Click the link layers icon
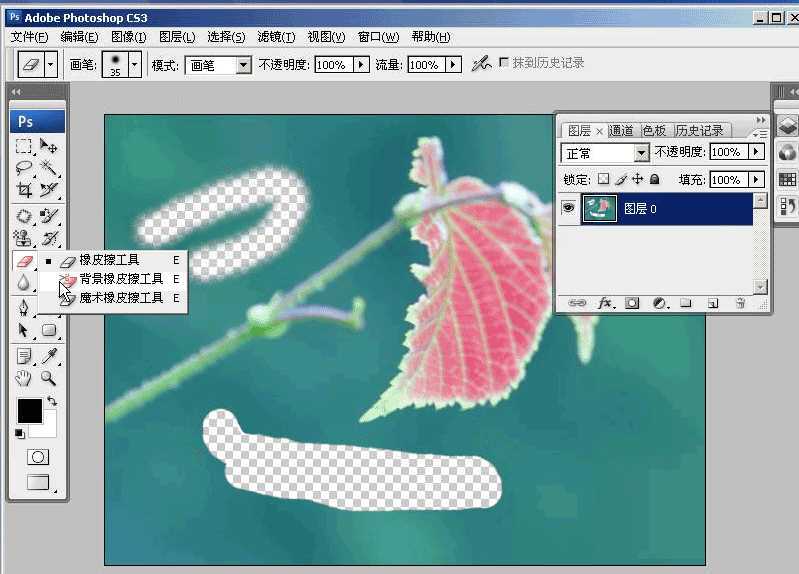The height and width of the screenshot is (574, 799). (x=577, y=303)
